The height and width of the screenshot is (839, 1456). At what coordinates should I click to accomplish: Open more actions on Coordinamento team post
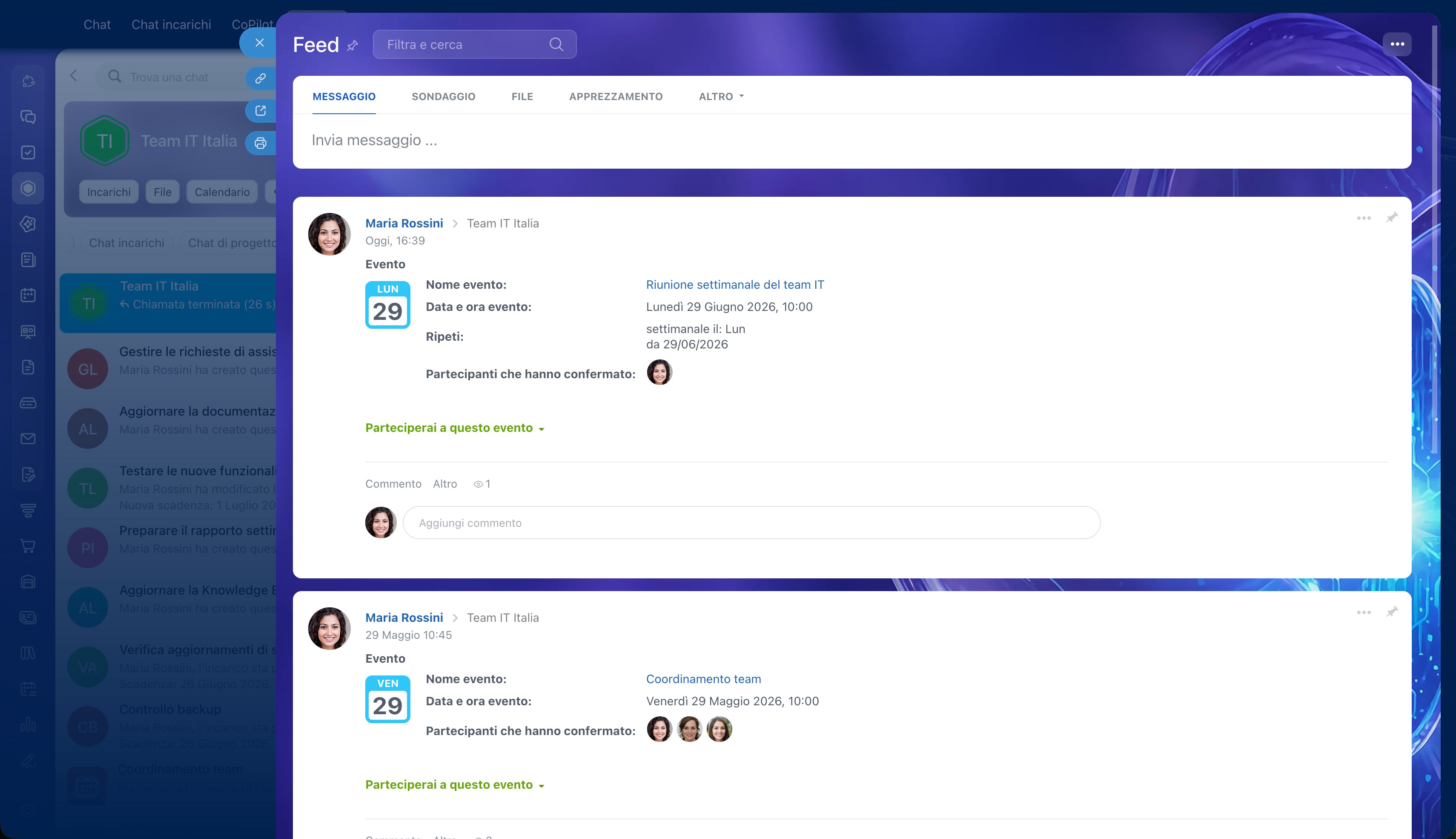click(x=1363, y=612)
